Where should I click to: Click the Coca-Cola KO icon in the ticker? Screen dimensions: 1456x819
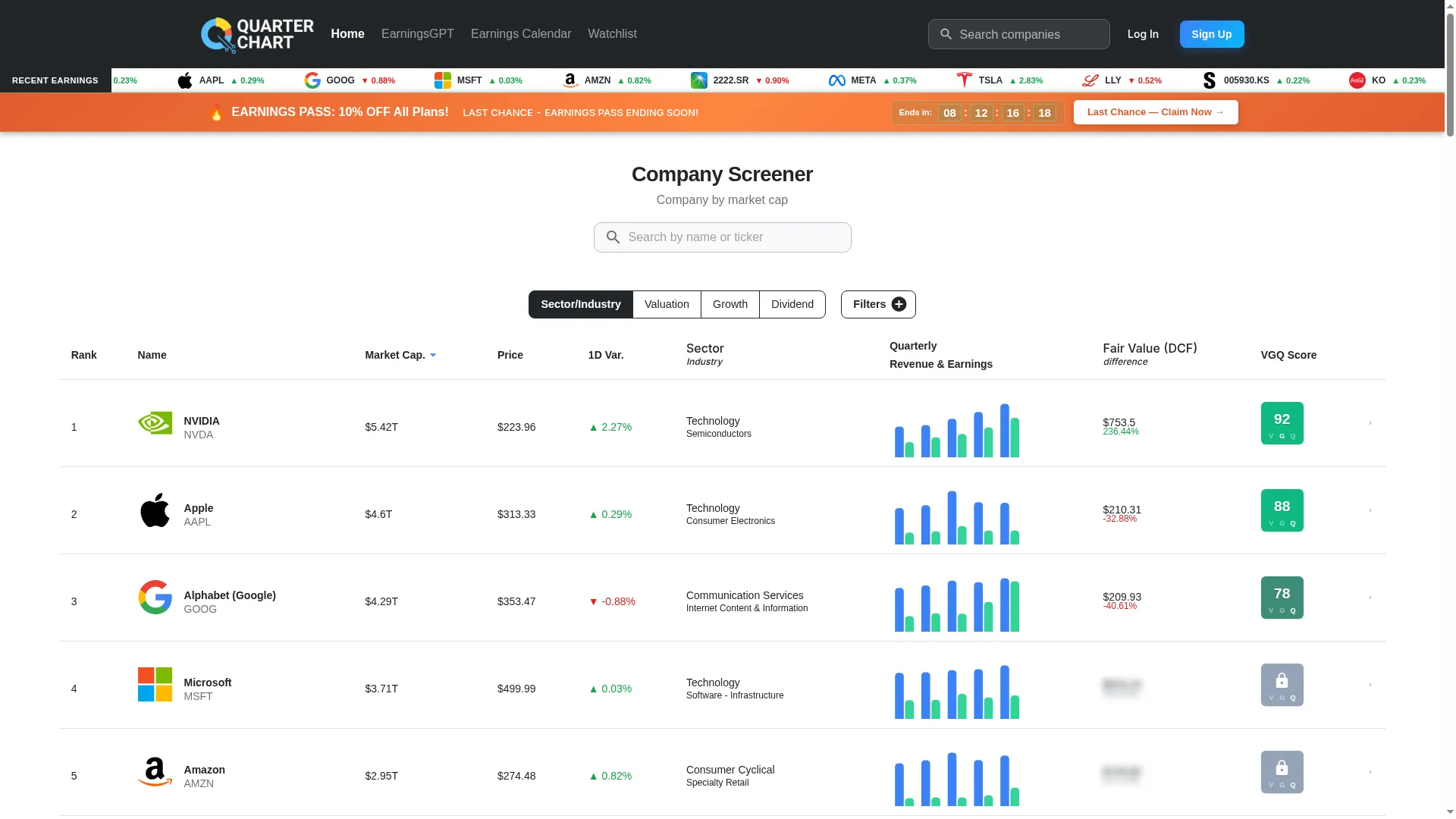click(1357, 80)
